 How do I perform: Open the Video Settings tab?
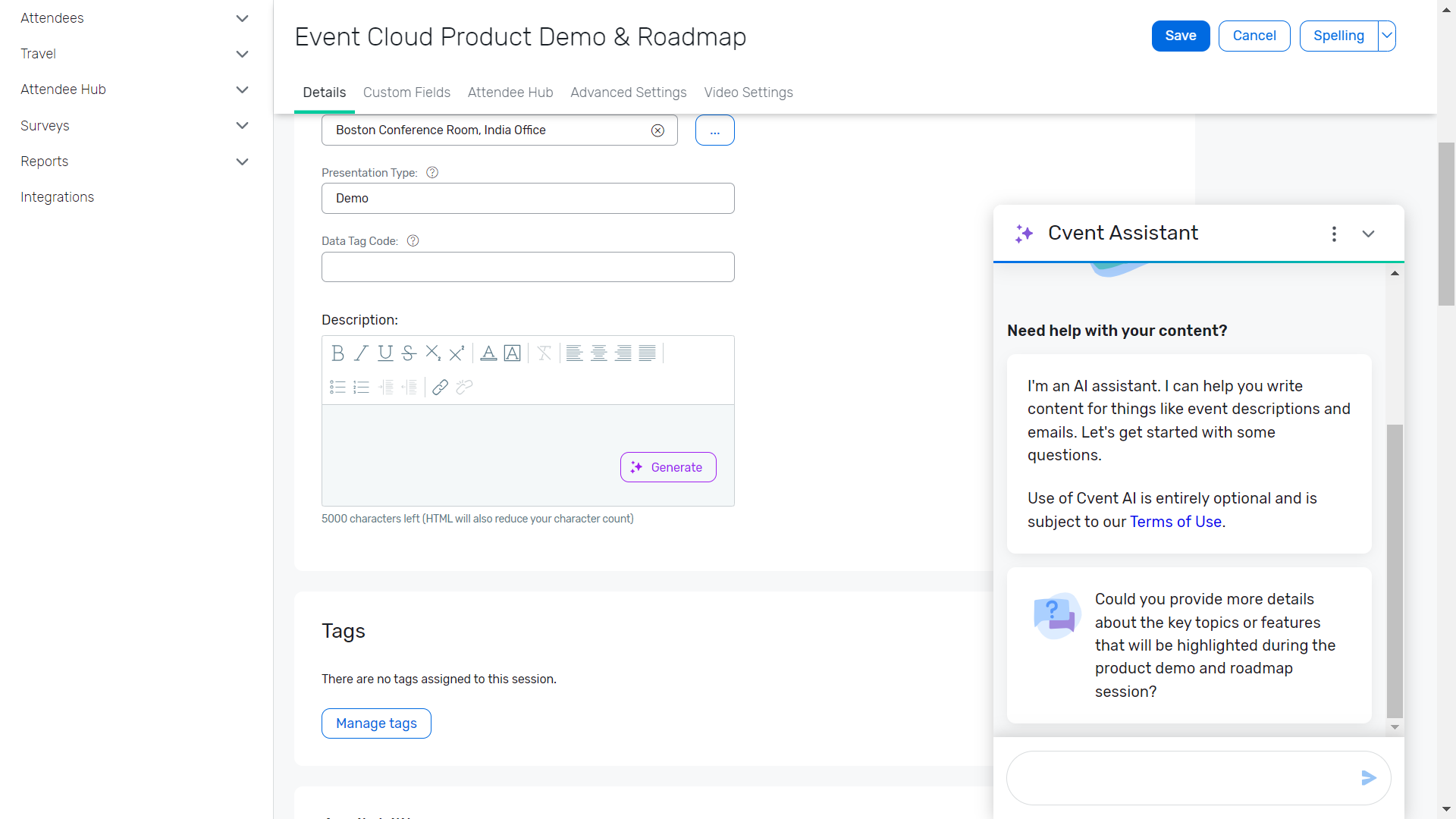[x=748, y=93]
